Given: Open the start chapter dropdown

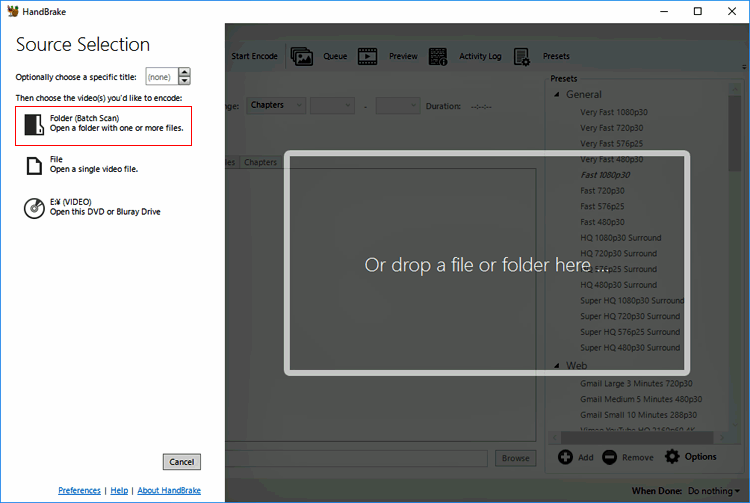Looking at the screenshot, I should point(332,105).
